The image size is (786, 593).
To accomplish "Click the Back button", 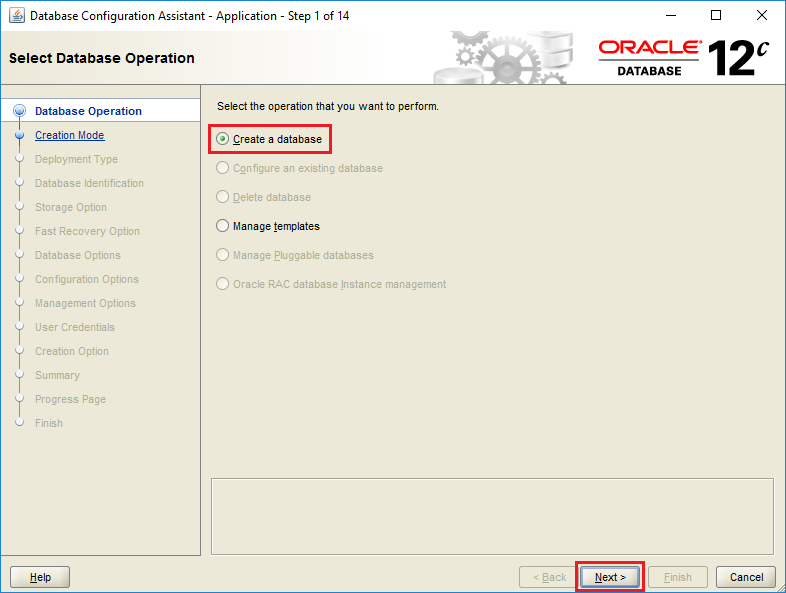I will pos(549,577).
